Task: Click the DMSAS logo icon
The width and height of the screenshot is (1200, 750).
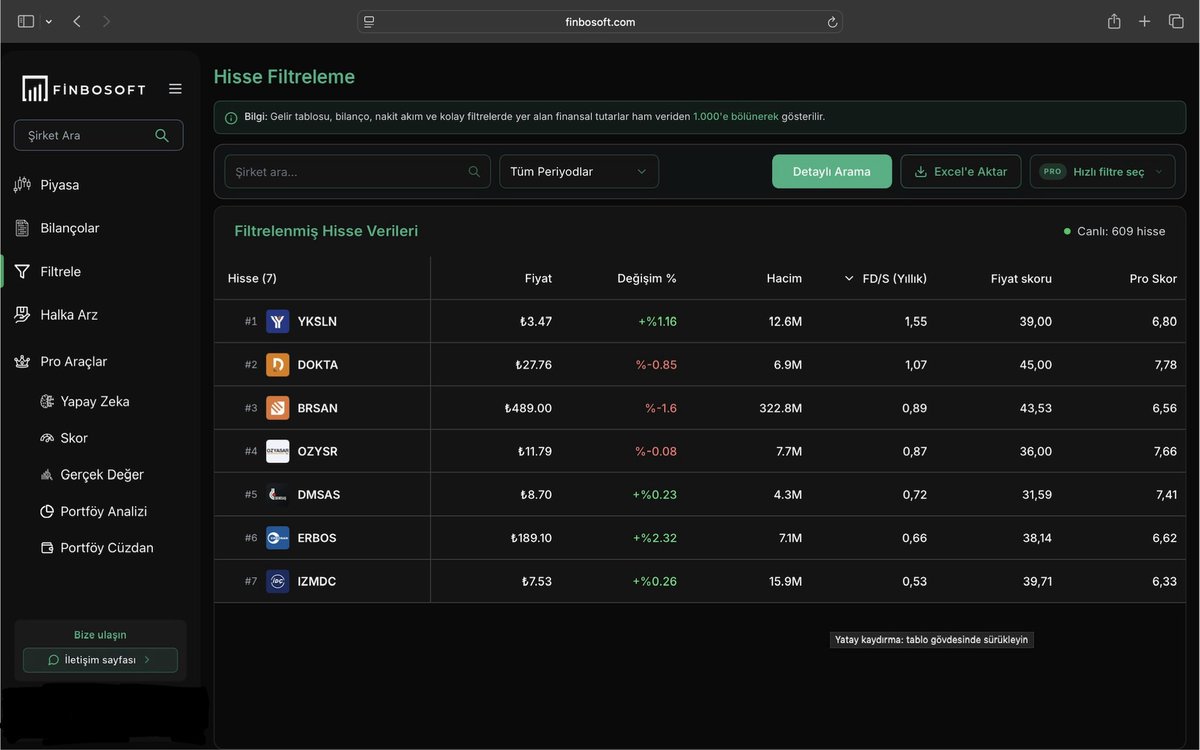Action: (x=278, y=494)
